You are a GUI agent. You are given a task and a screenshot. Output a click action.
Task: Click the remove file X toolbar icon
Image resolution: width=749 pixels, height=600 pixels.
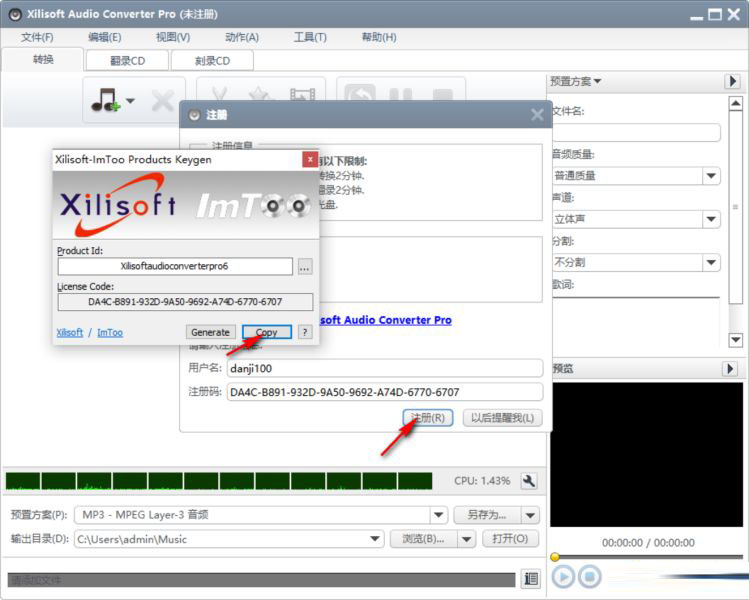[x=162, y=101]
